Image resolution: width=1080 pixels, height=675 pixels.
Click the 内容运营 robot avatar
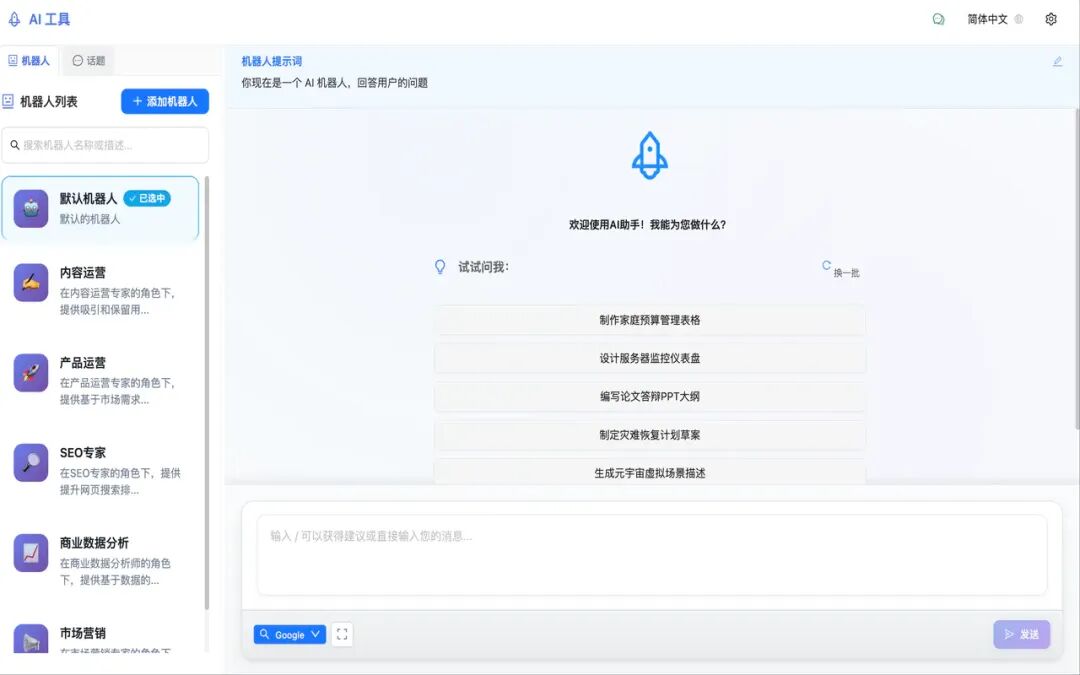pos(31,282)
